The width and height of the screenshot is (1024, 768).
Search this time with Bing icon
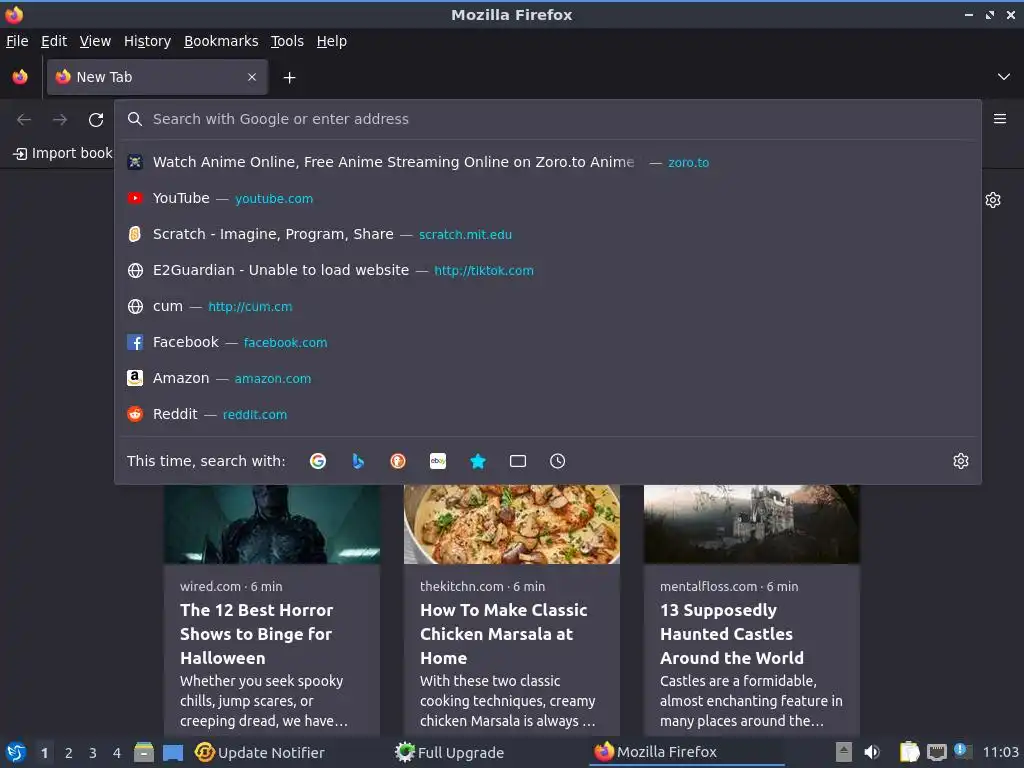tap(358, 461)
